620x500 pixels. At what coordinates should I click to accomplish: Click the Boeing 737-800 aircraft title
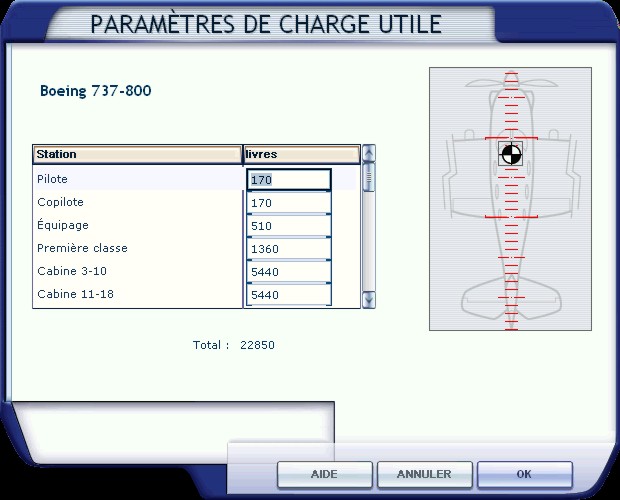point(96,91)
